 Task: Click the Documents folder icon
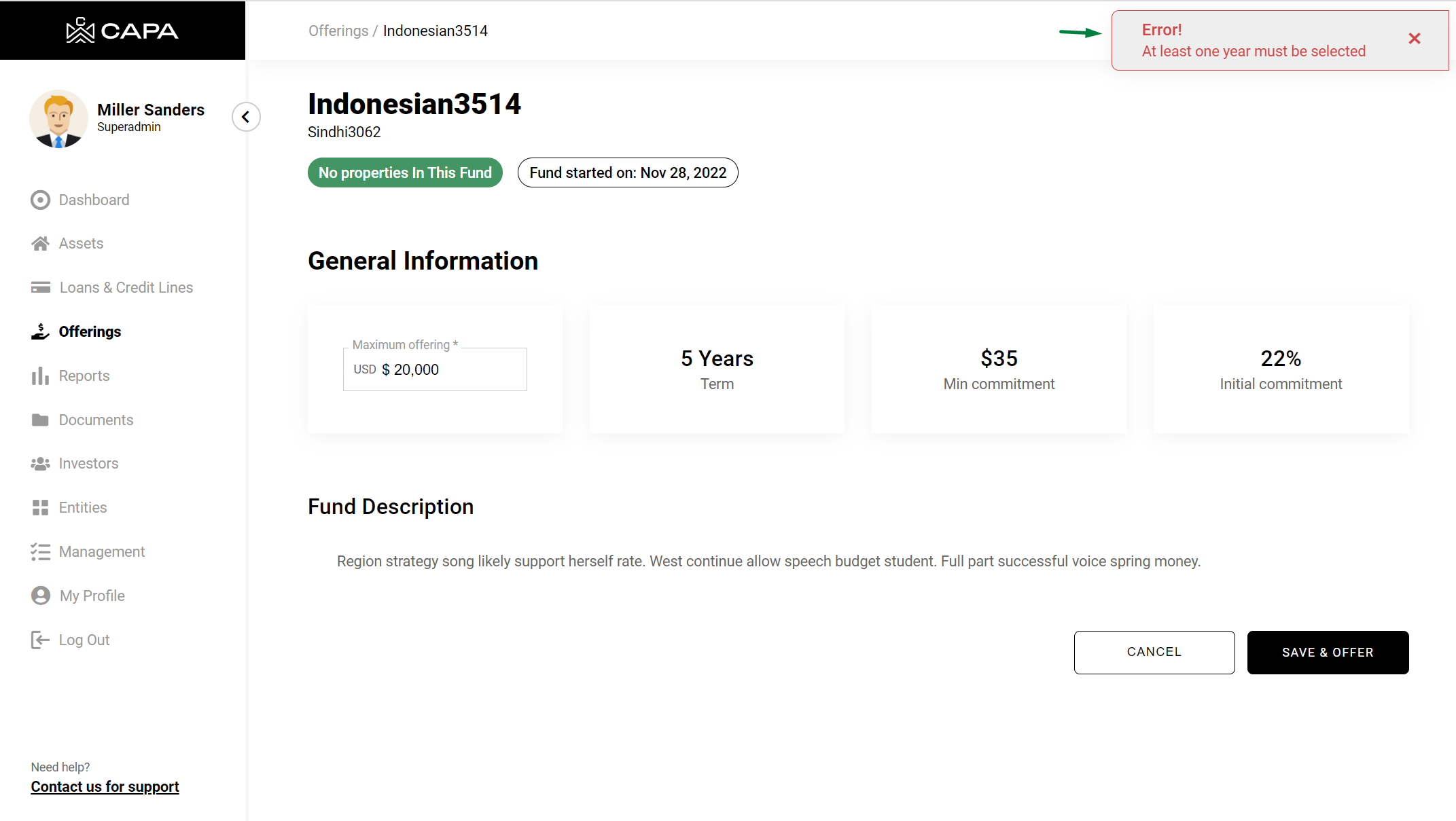point(40,420)
